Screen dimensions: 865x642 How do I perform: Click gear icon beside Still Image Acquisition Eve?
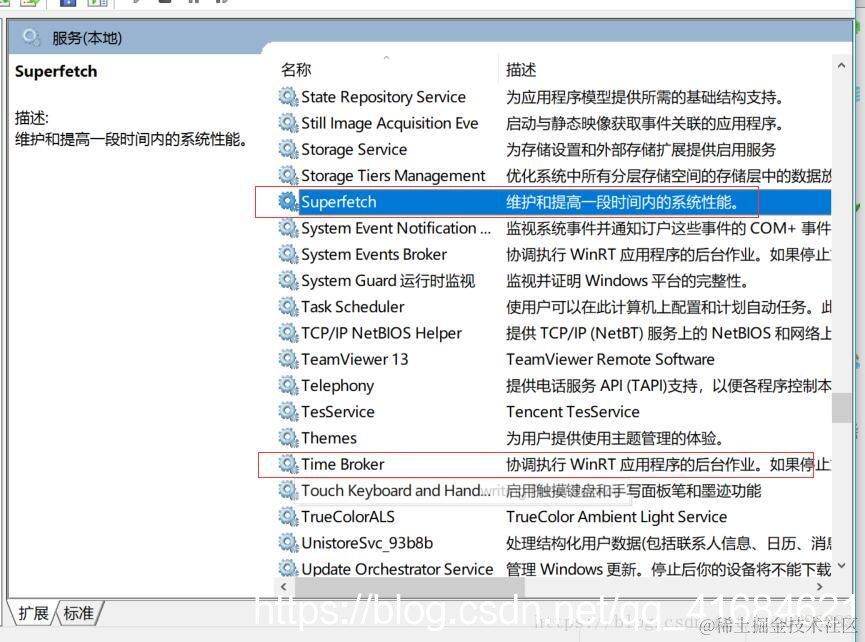(288, 123)
